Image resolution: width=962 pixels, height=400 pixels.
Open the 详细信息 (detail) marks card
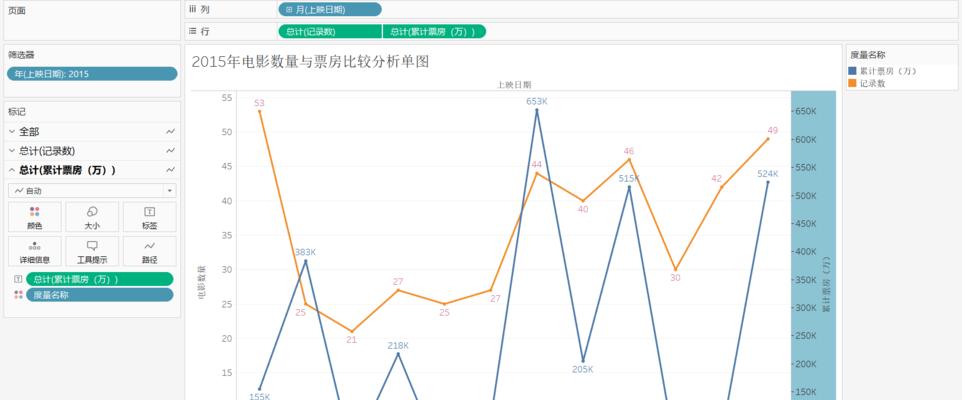click(x=35, y=252)
